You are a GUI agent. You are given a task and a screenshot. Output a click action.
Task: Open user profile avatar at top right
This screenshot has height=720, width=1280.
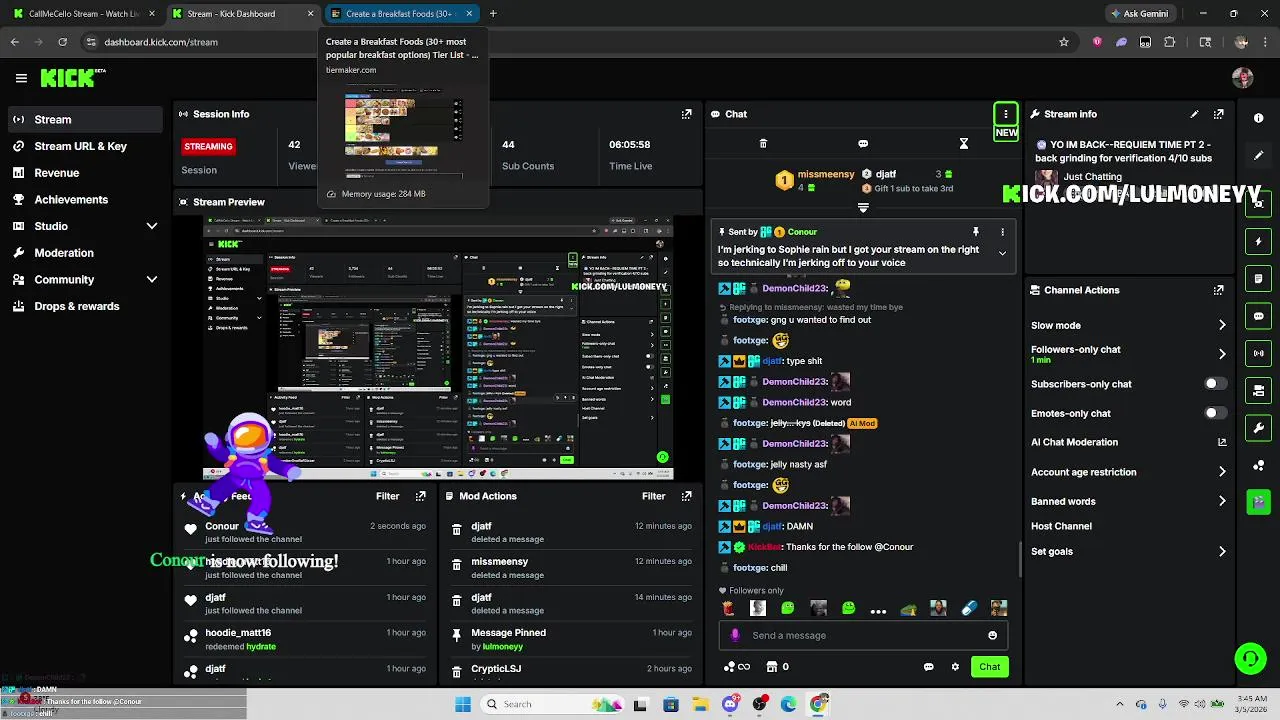1243,78
